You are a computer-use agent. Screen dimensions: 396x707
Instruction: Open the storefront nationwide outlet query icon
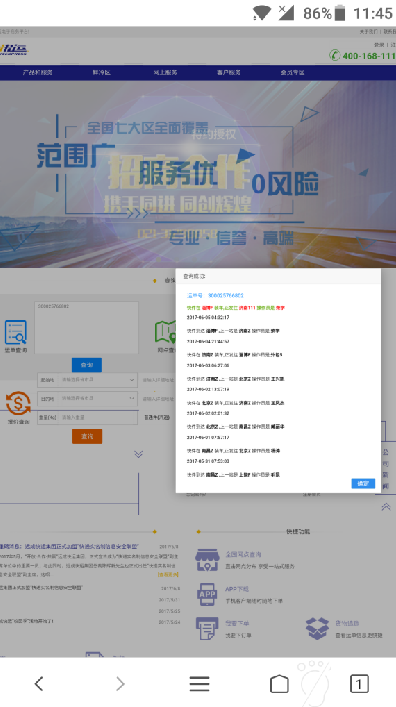(x=207, y=560)
